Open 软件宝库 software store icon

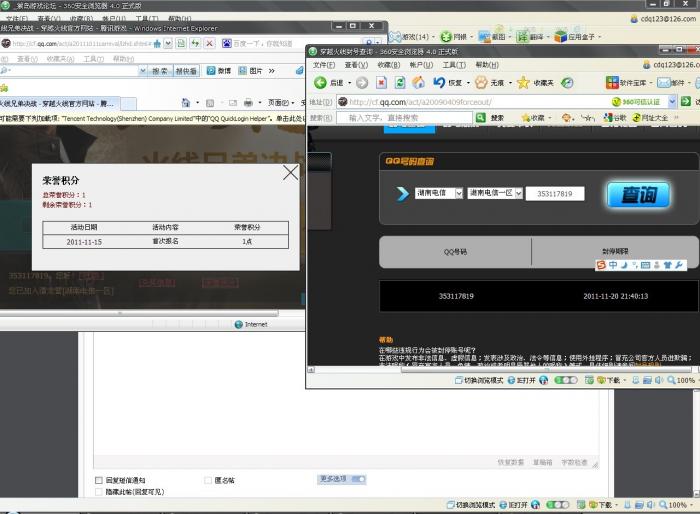[x=612, y=83]
